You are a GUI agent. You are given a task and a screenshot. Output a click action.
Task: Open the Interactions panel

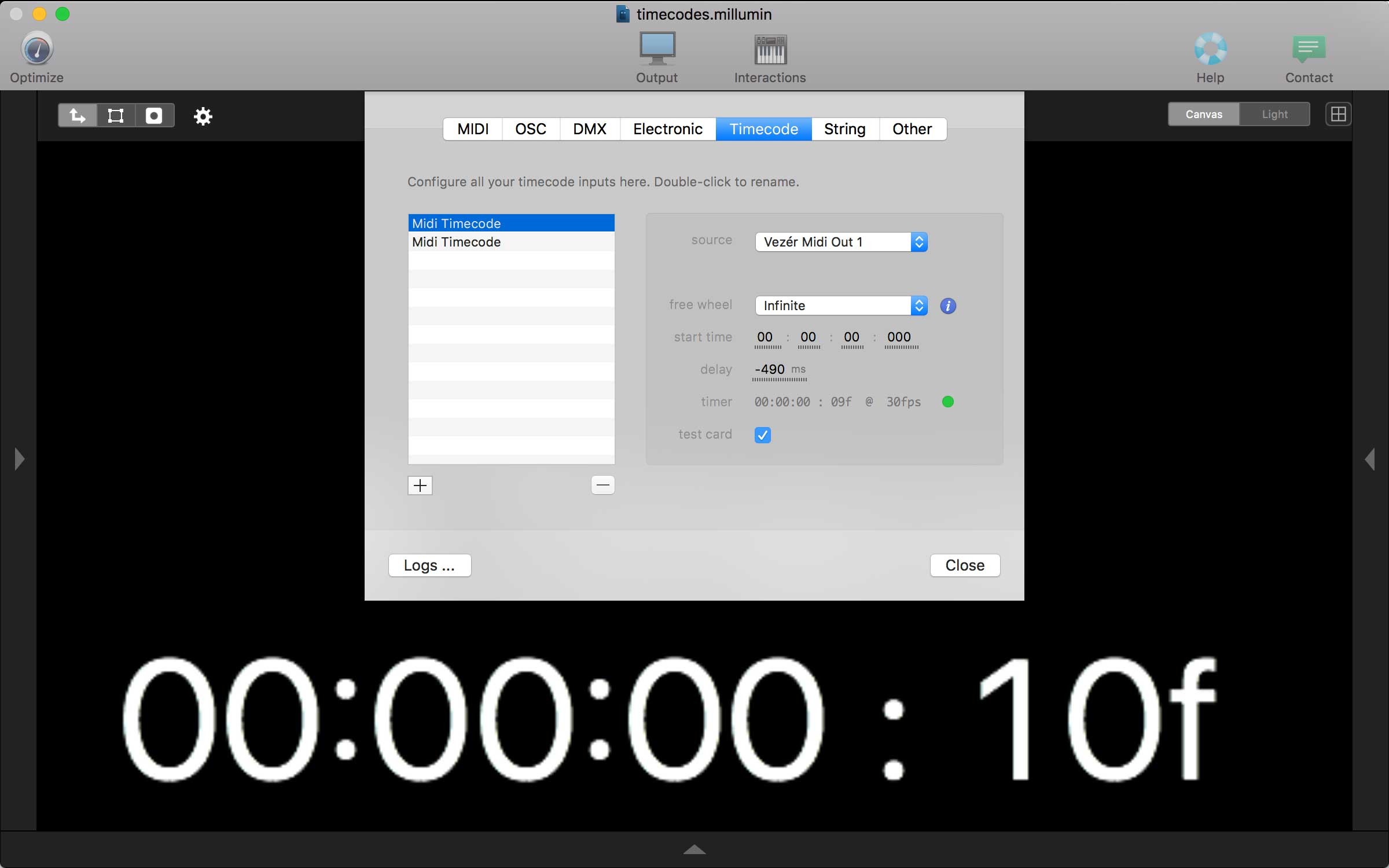click(x=770, y=58)
